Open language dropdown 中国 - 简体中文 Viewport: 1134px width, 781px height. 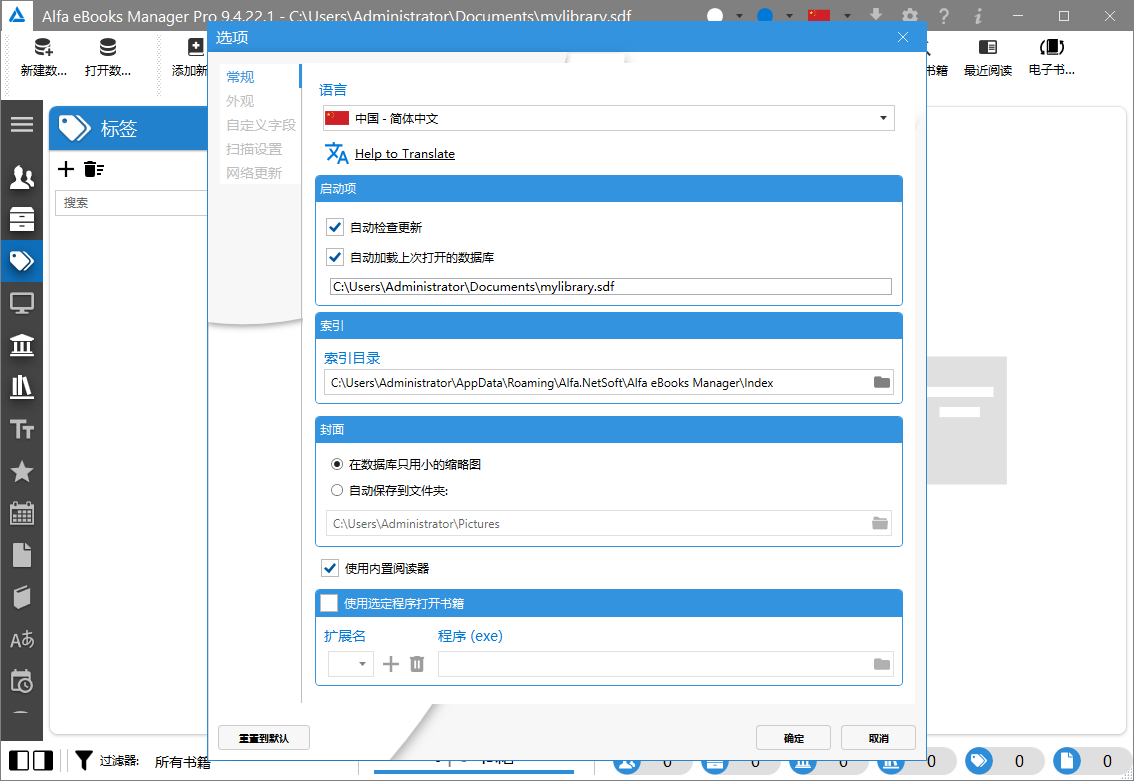[608, 119]
